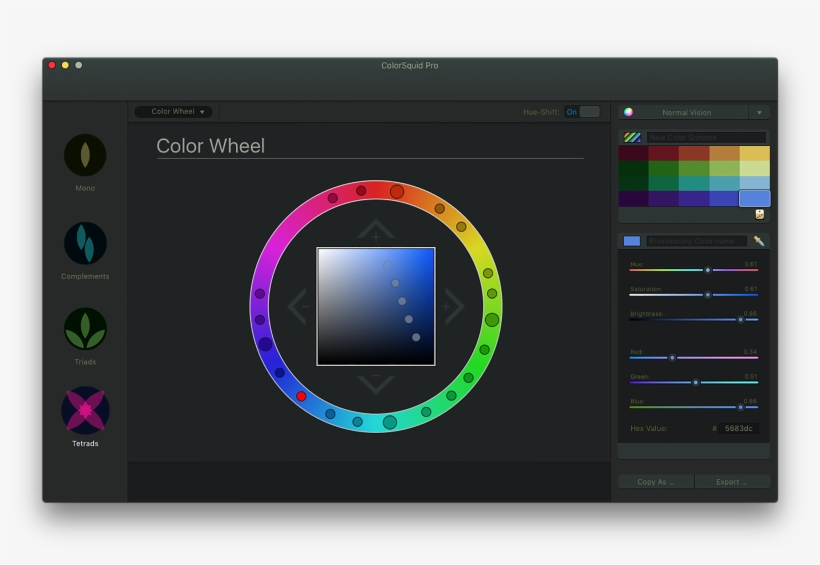Click the lowest gray dot in the color square
Viewport: 820px width, 565px height.
tap(416, 337)
